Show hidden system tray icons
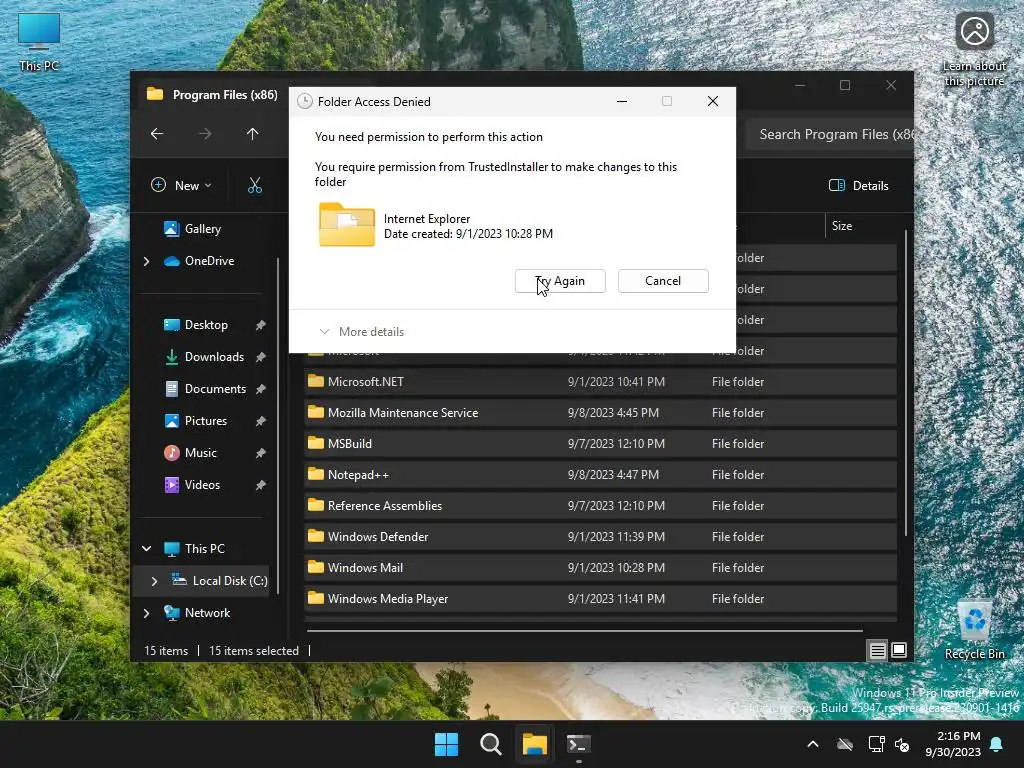This screenshot has width=1024, height=768. pos(813,744)
